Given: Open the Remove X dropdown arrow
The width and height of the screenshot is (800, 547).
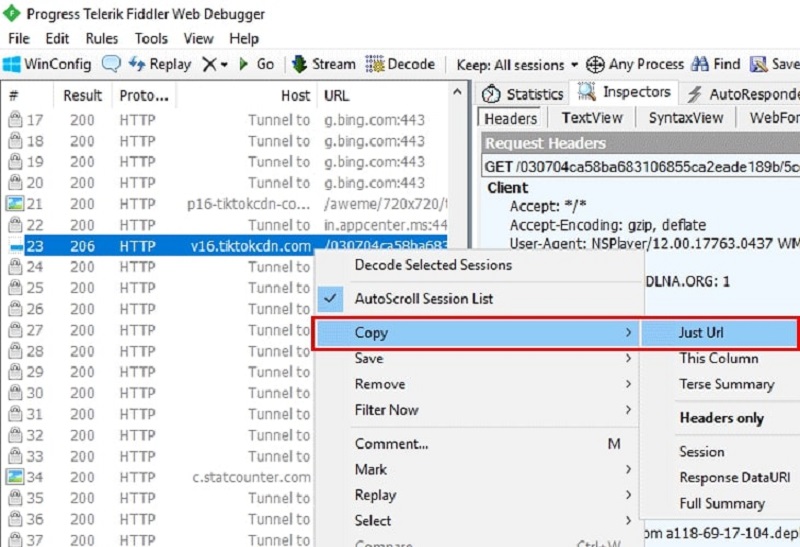Looking at the screenshot, I should 224,65.
